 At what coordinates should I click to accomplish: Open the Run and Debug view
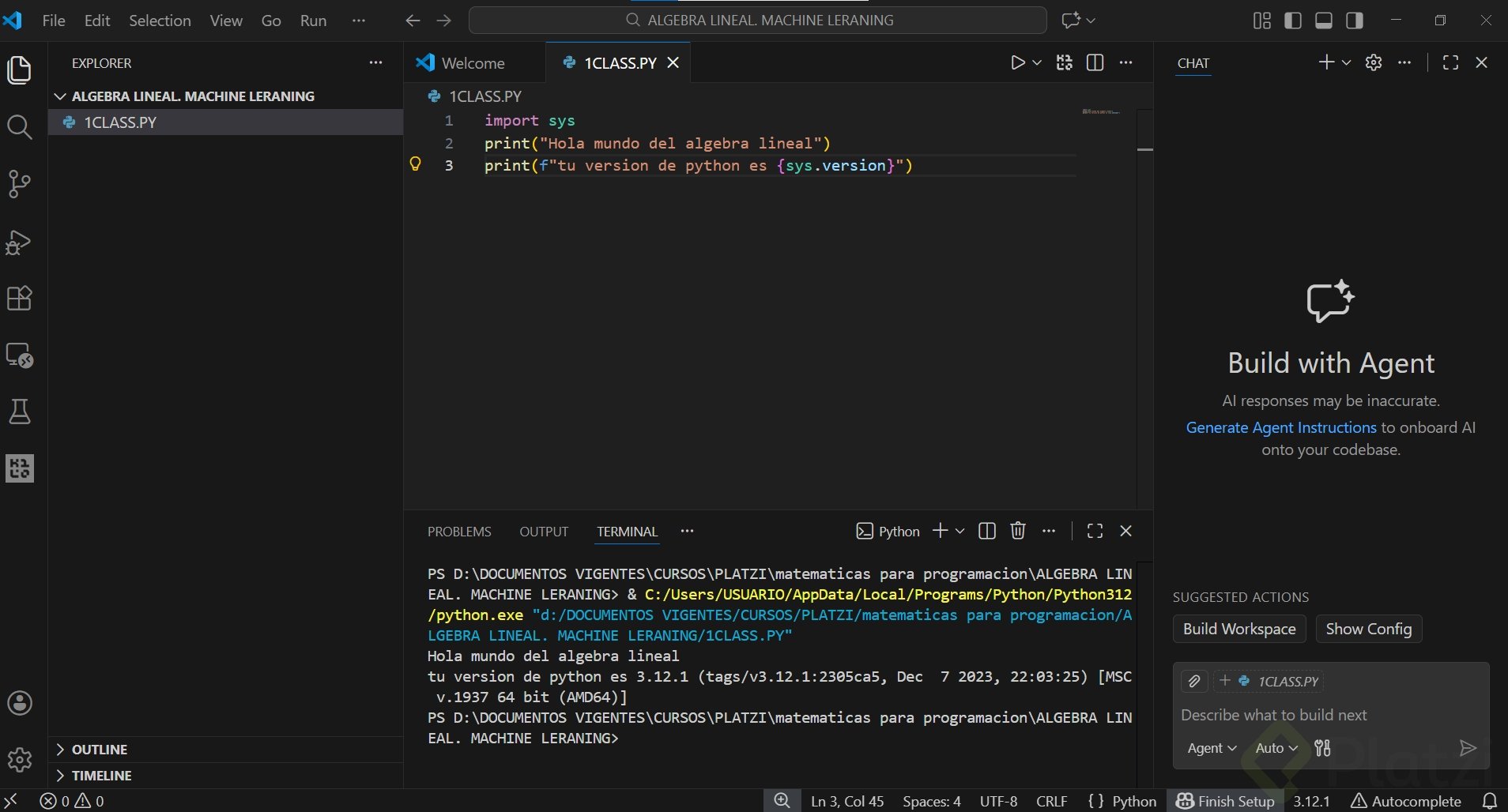(x=19, y=242)
